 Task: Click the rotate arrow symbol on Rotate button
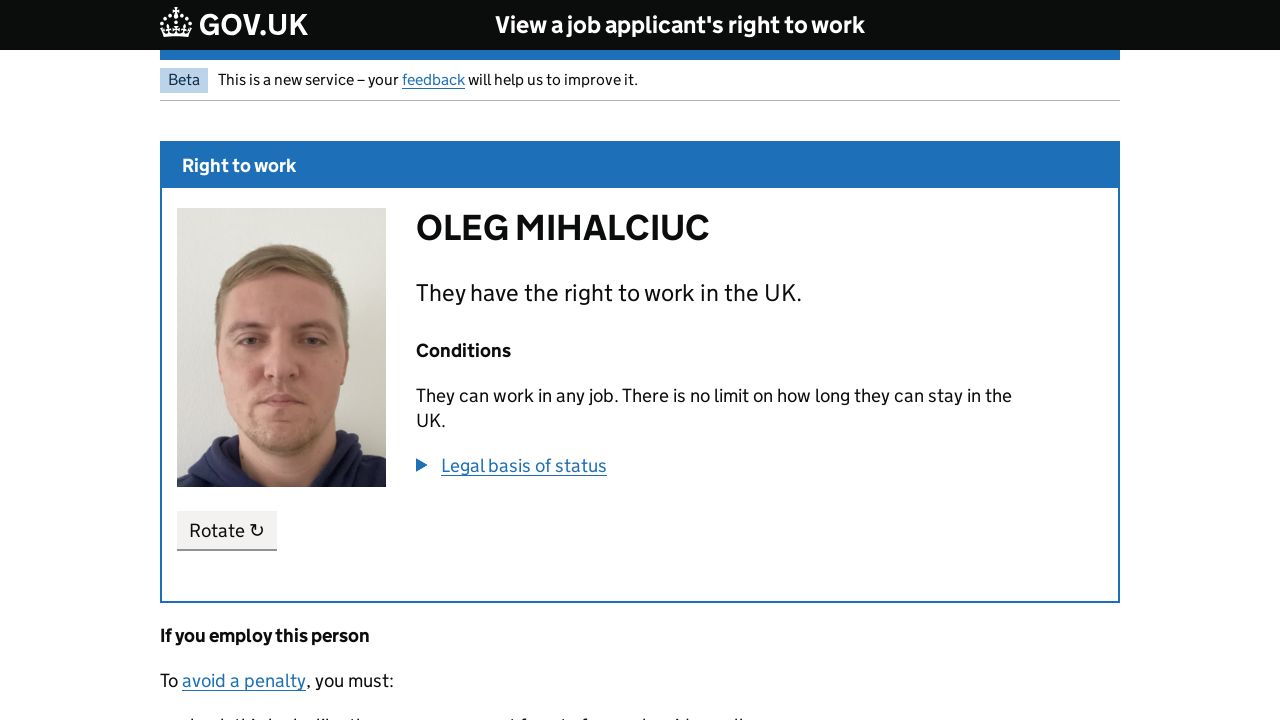pos(257,530)
